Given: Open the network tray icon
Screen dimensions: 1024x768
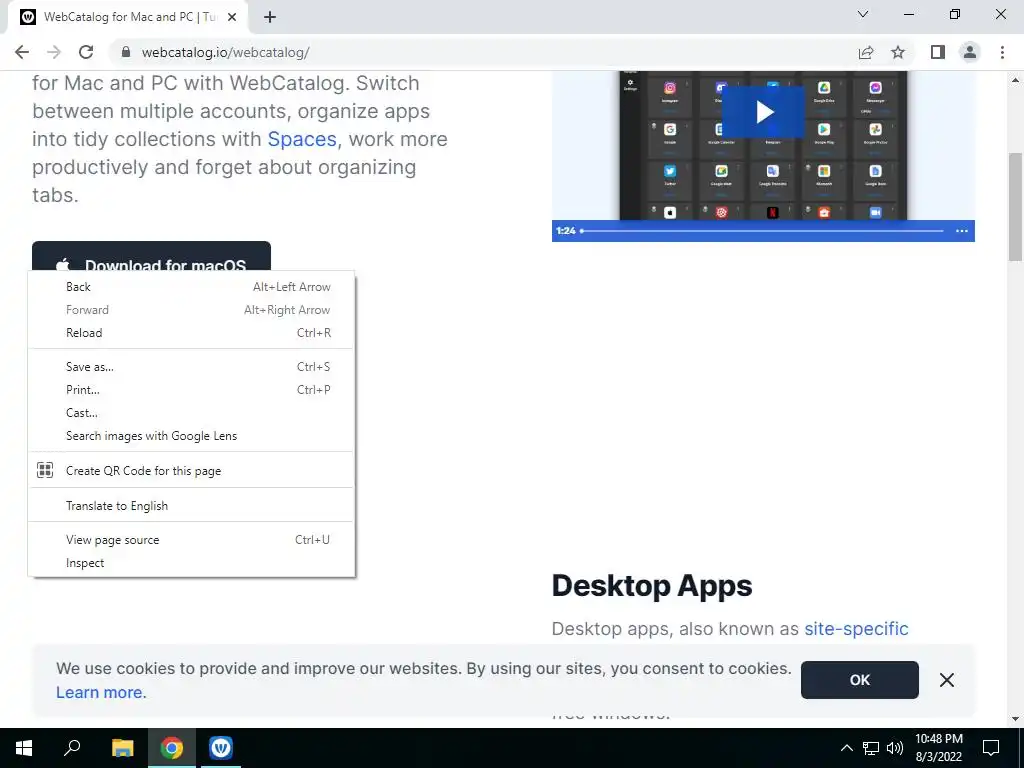Looking at the screenshot, I should click(x=871, y=748).
